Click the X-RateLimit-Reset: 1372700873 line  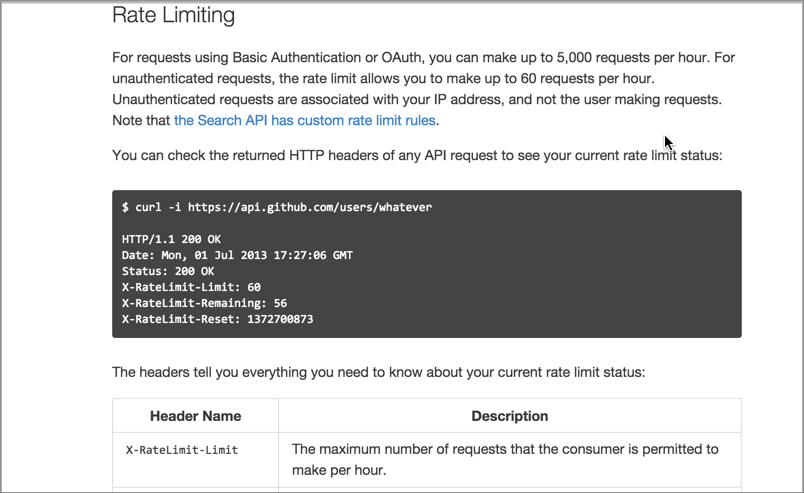(x=217, y=319)
